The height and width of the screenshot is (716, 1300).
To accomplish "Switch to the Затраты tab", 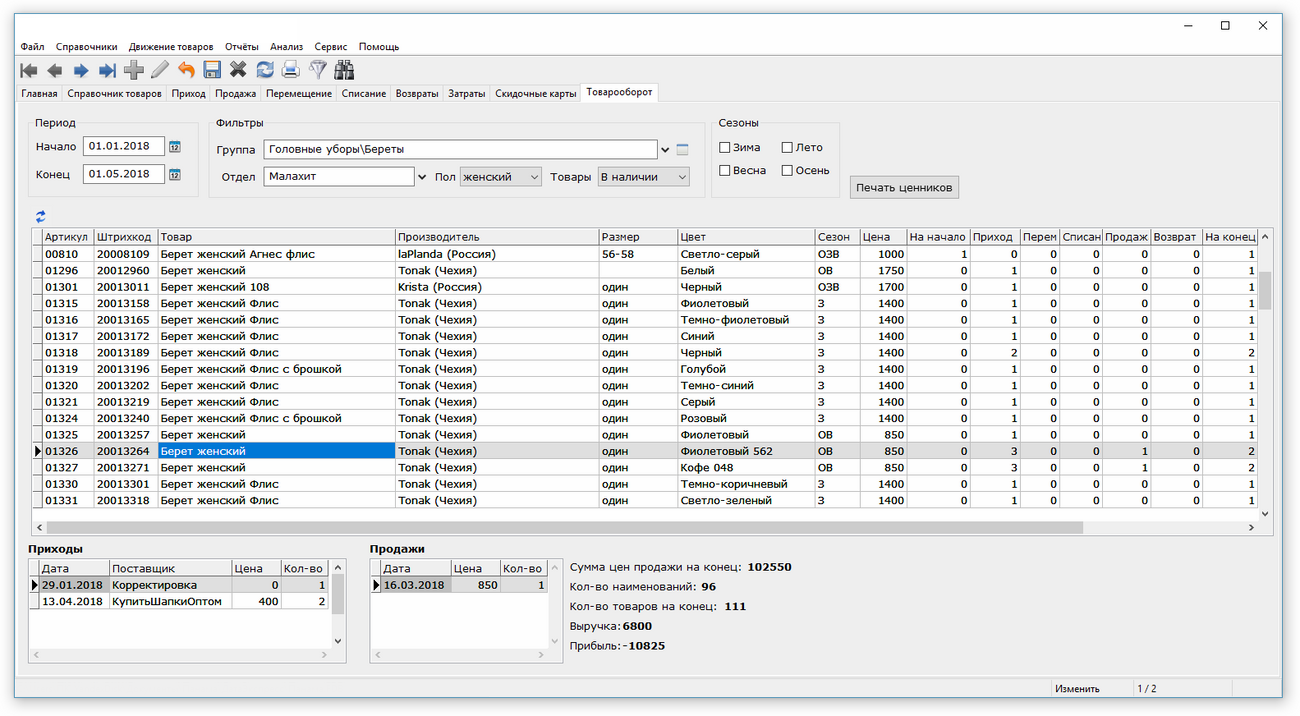I will coord(467,94).
